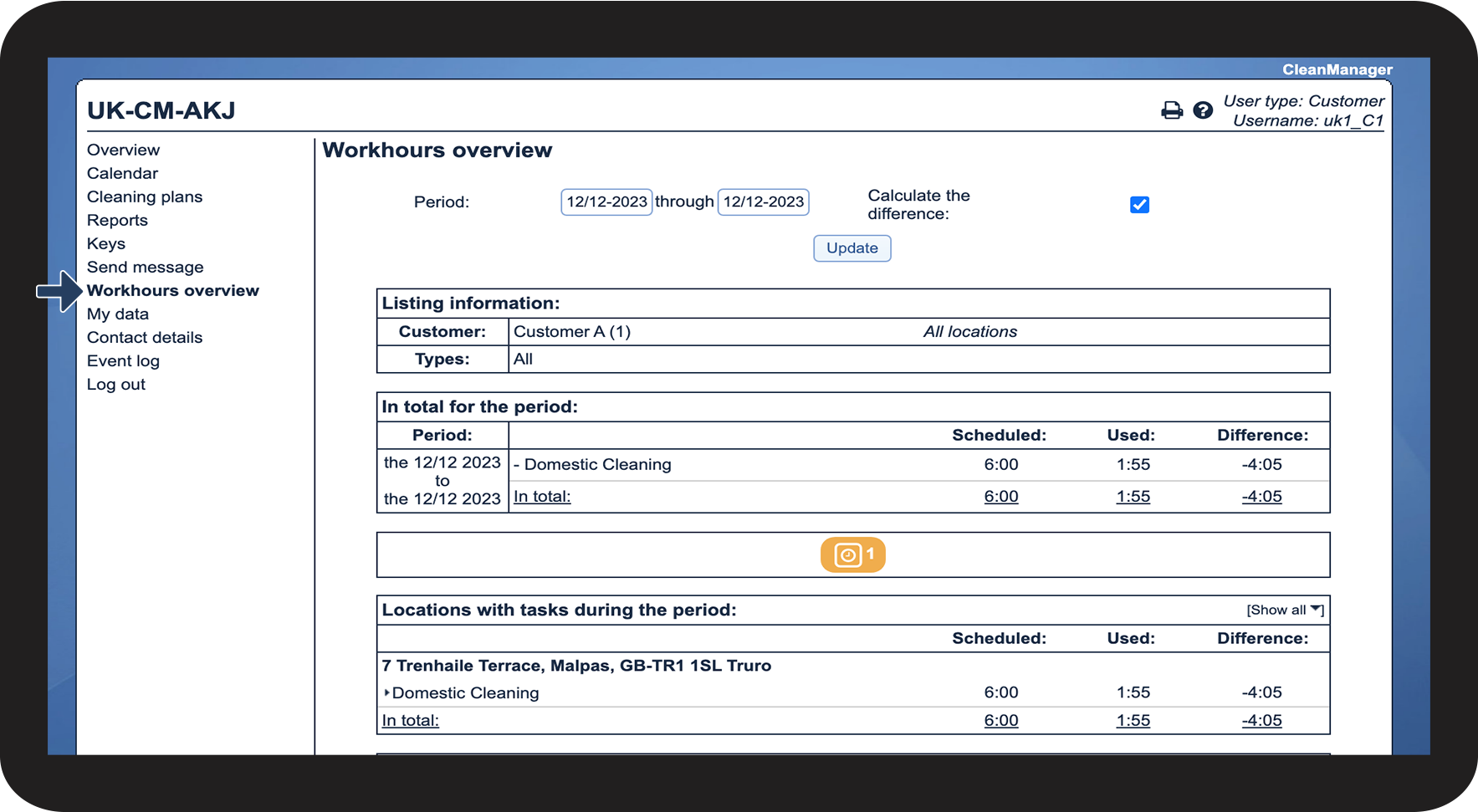Go to Cleaning plans in the sidebar
The image size is (1478, 812).
tap(145, 197)
